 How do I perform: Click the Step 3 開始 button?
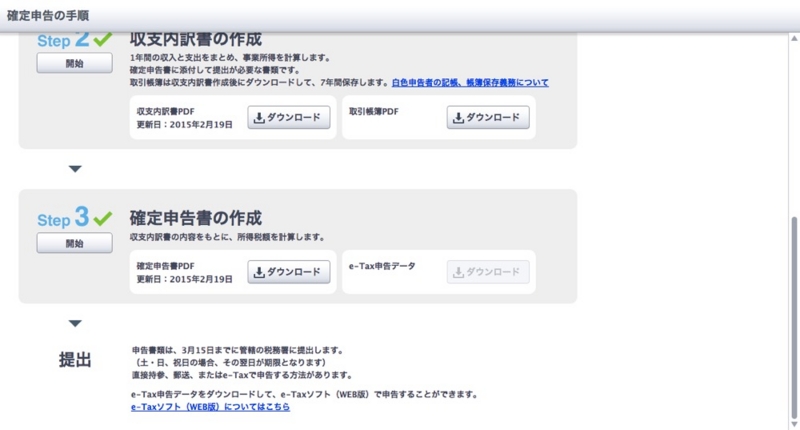[x=74, y=243]
